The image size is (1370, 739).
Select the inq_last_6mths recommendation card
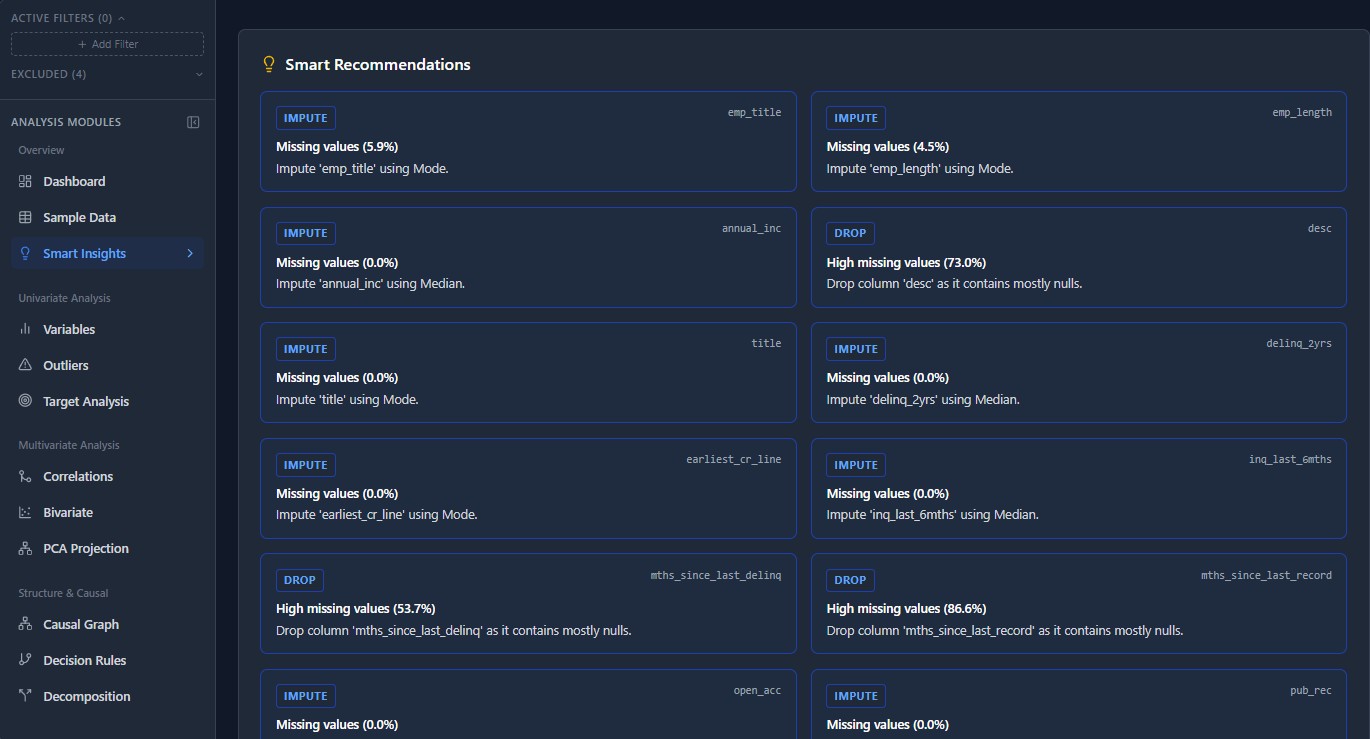point(1078,488)
